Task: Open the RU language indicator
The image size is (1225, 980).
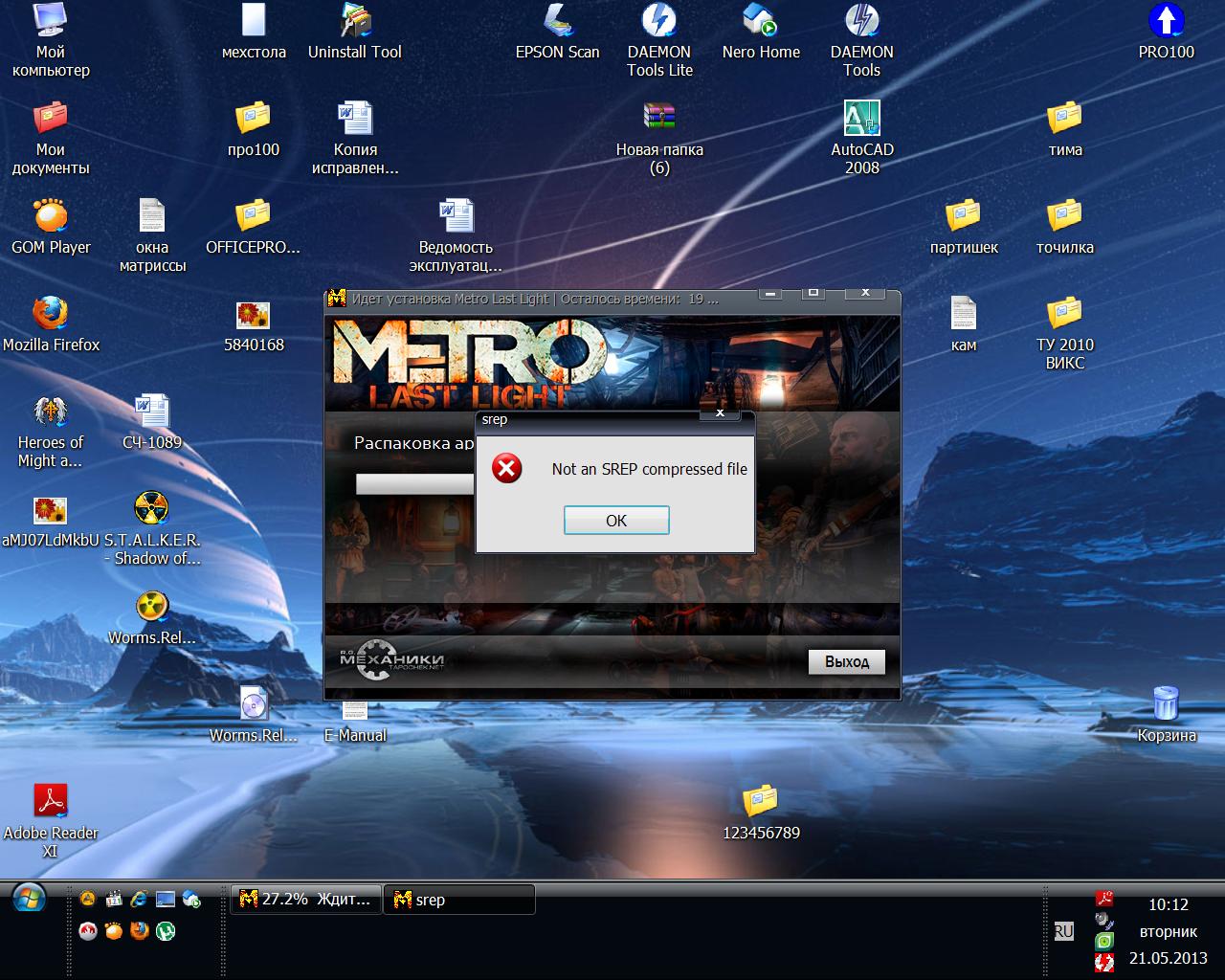Action: [1063, 930]
